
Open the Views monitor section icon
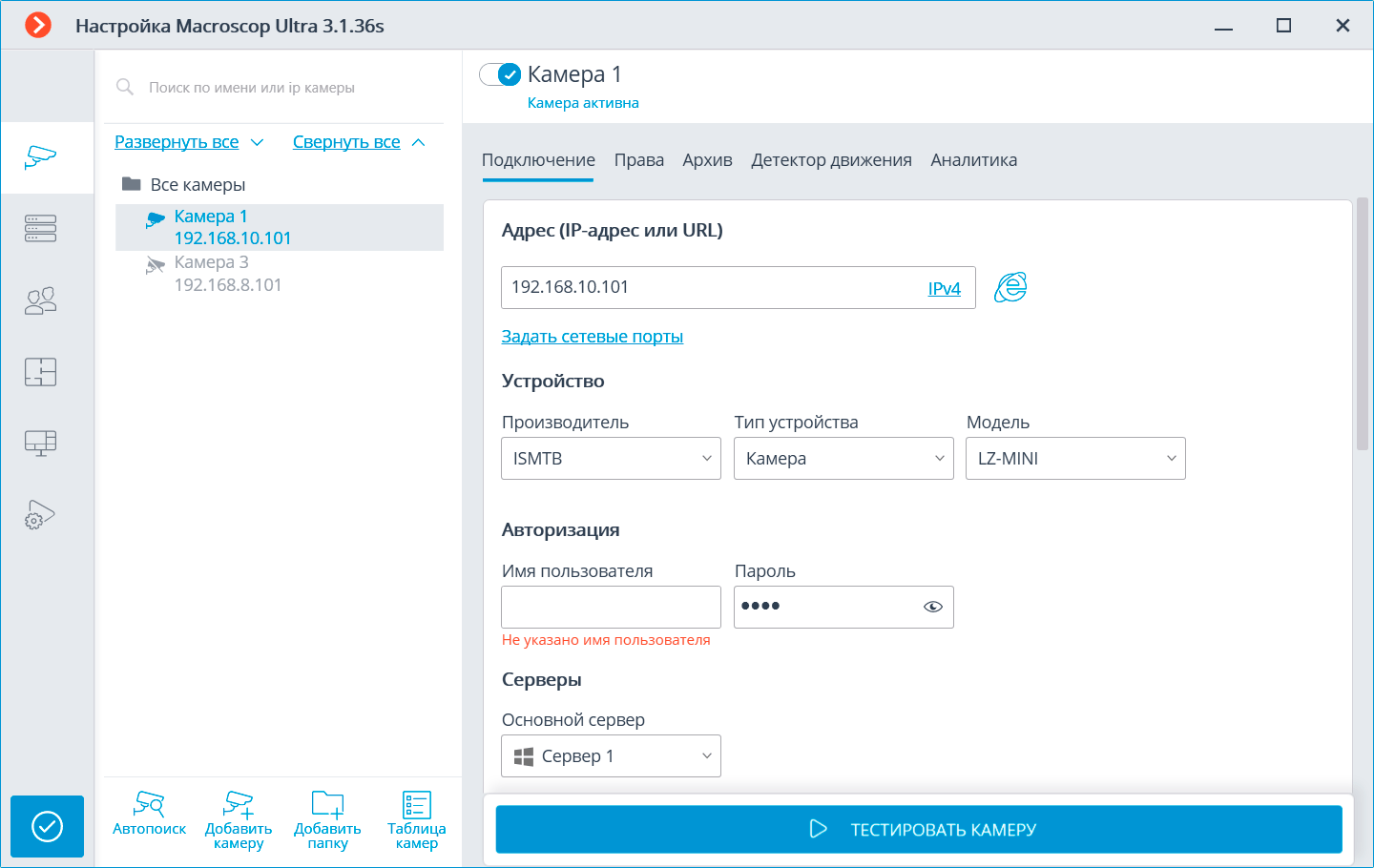coord(41,444)
